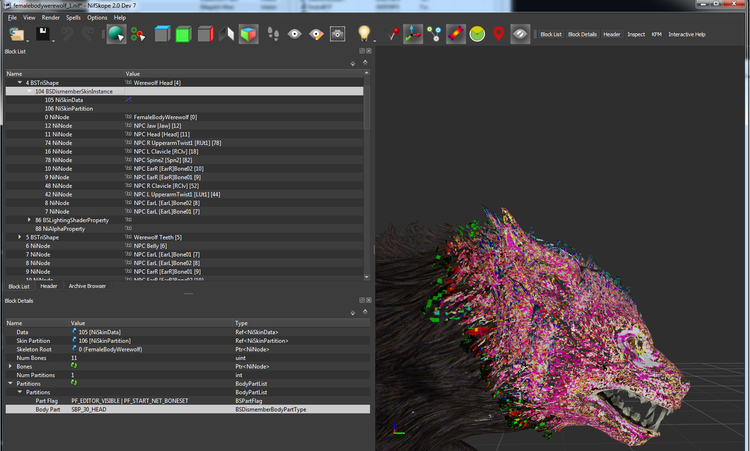The height and width of the screenshot is (451, 750).
Task: Open the View menu
Action: coord(29,18)
